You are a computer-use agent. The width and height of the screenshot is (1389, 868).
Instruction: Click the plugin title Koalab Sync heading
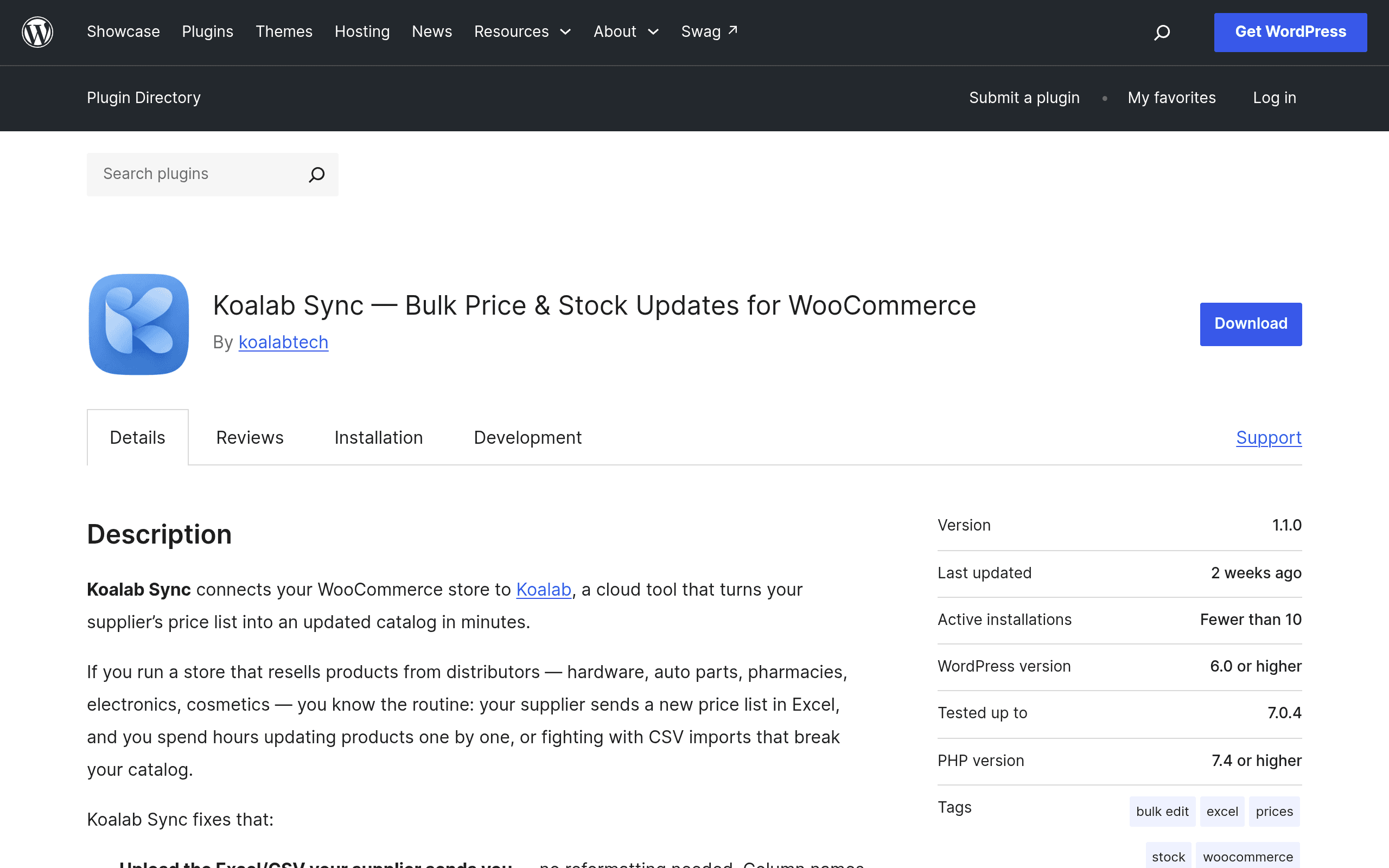pyautogui.click(x=595, y=305)
